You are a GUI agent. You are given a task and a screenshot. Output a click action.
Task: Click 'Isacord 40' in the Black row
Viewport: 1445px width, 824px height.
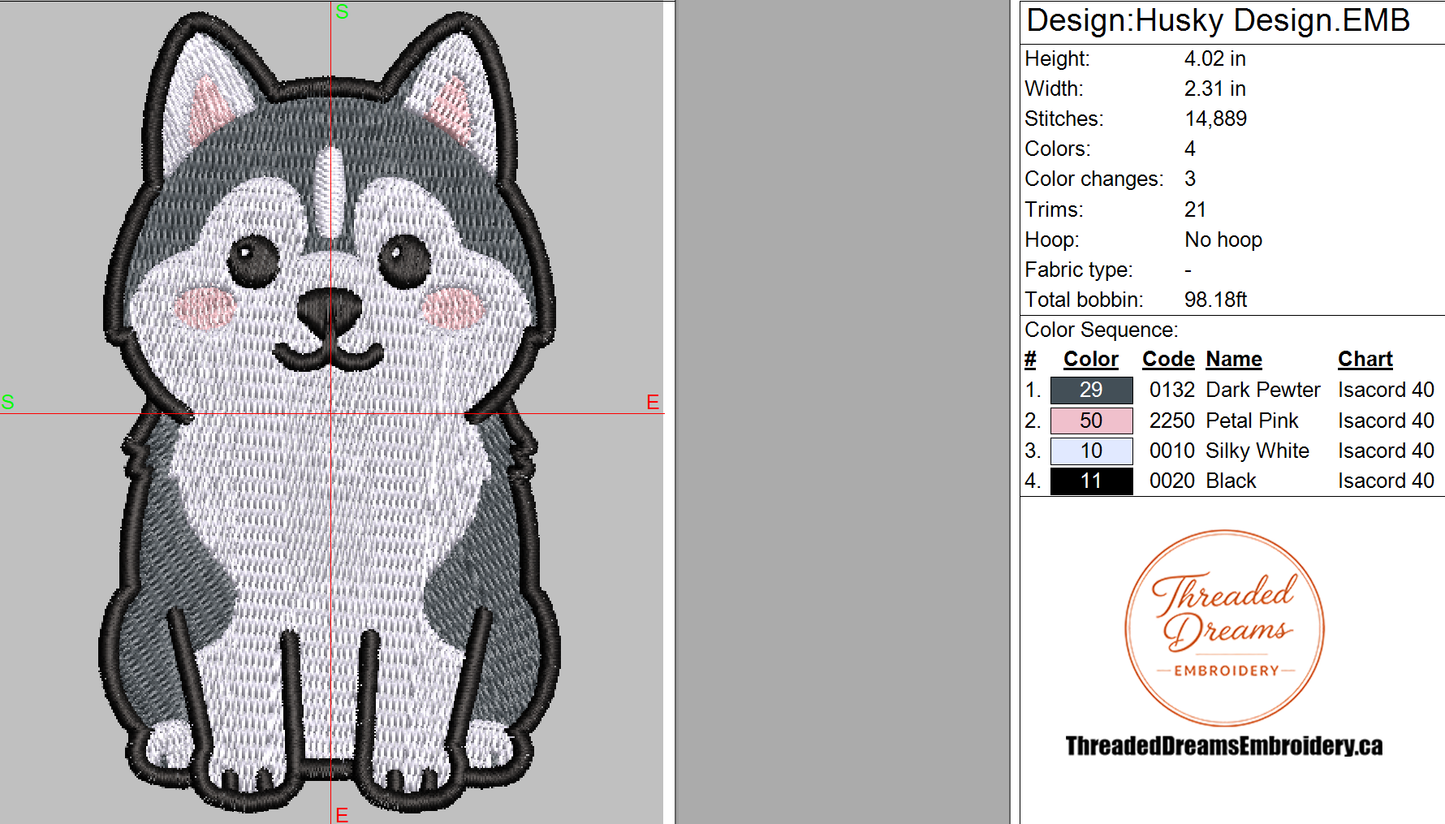[x=1386, y=481]
